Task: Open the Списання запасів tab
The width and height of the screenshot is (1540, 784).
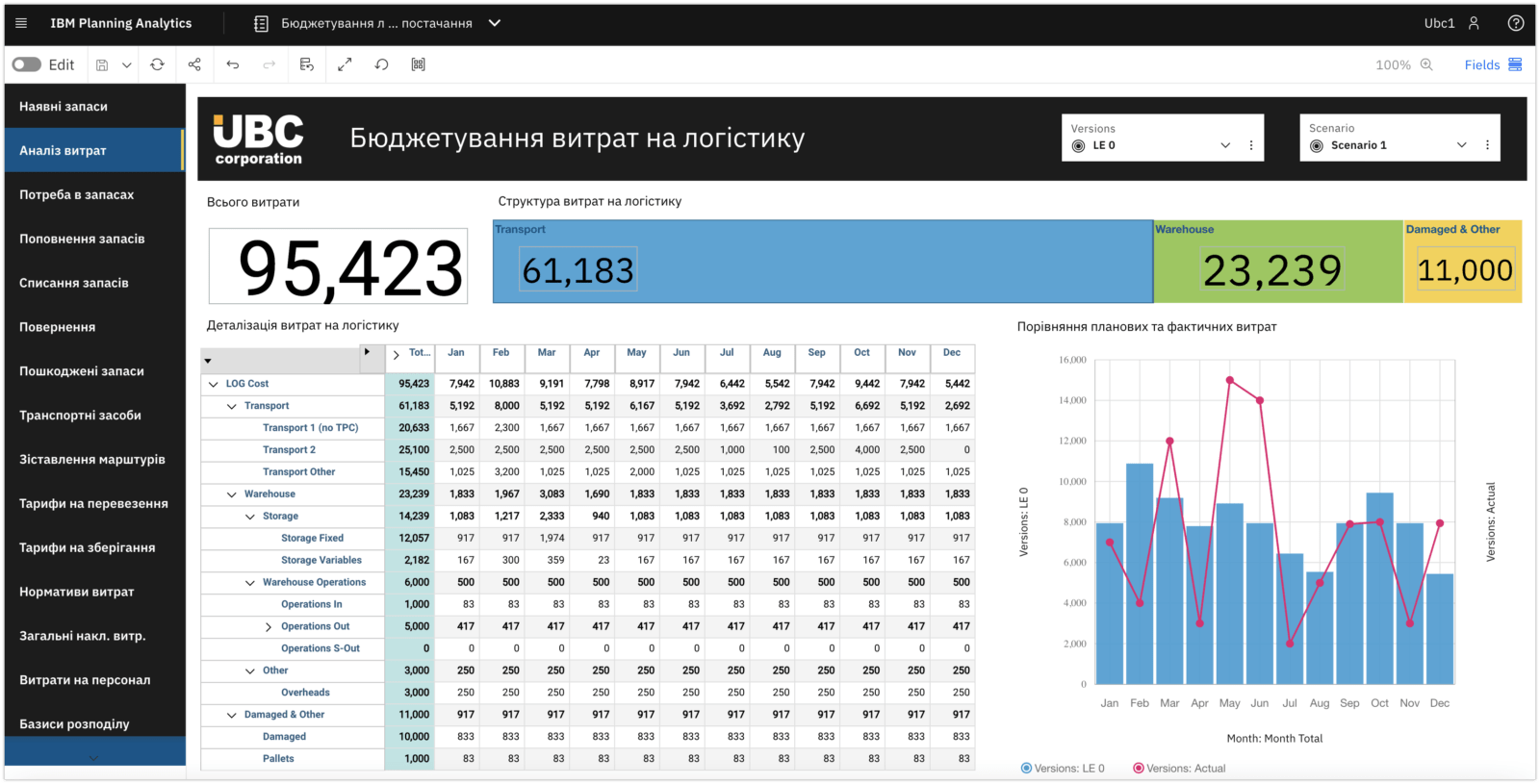Action: (x=95, y=283)
